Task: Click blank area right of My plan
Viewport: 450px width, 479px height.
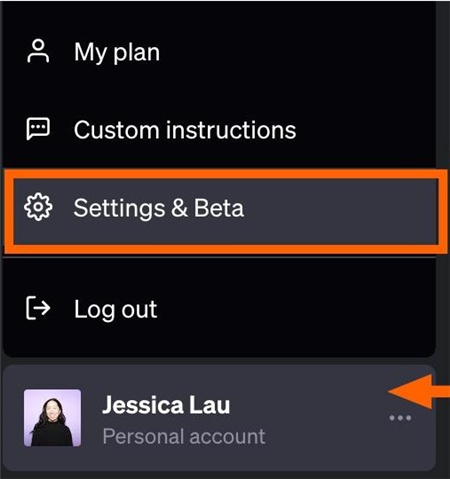Action: pos(293,51)
